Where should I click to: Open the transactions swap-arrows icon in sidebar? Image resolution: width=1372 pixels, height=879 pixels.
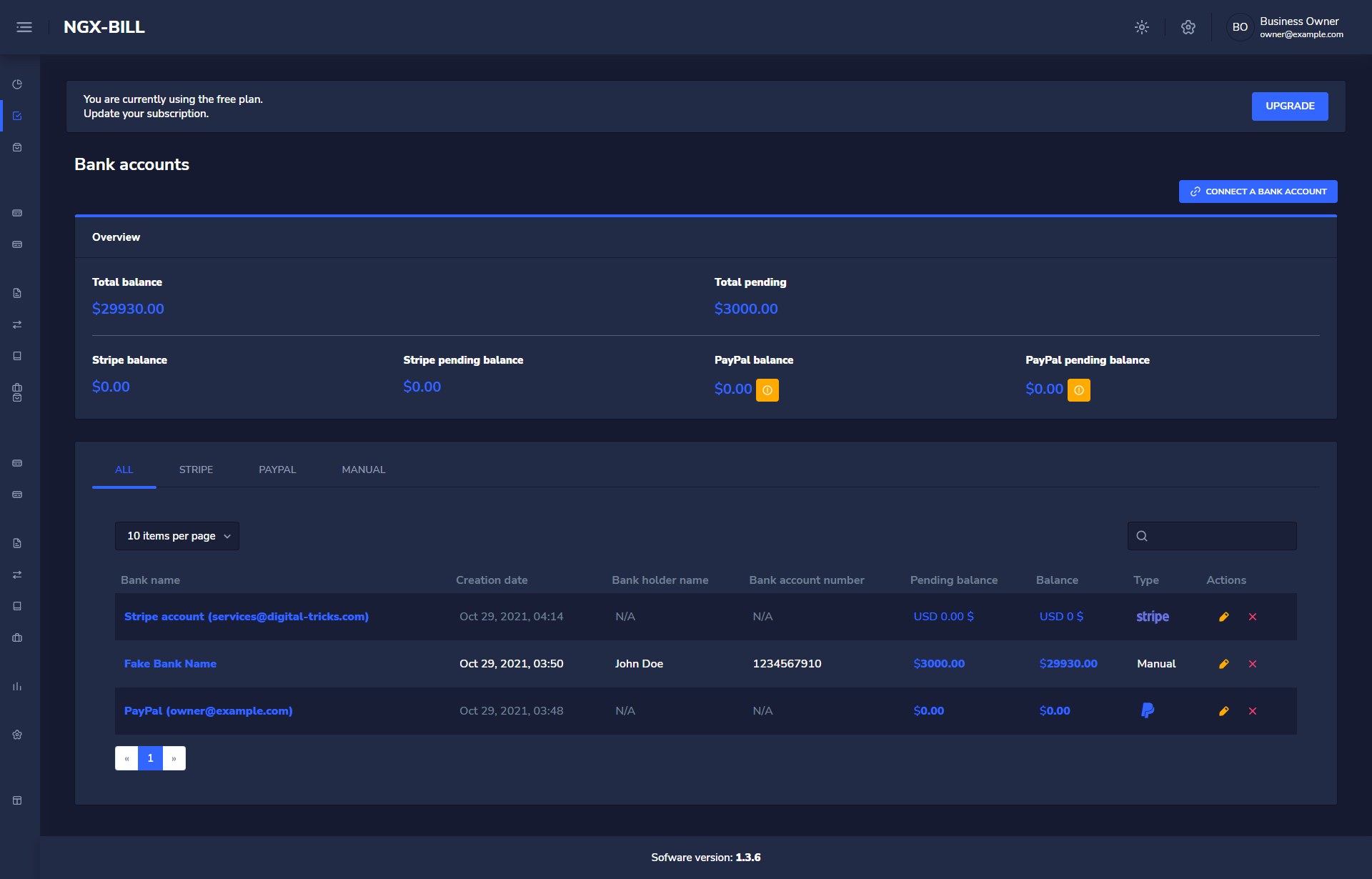(17, 324)
